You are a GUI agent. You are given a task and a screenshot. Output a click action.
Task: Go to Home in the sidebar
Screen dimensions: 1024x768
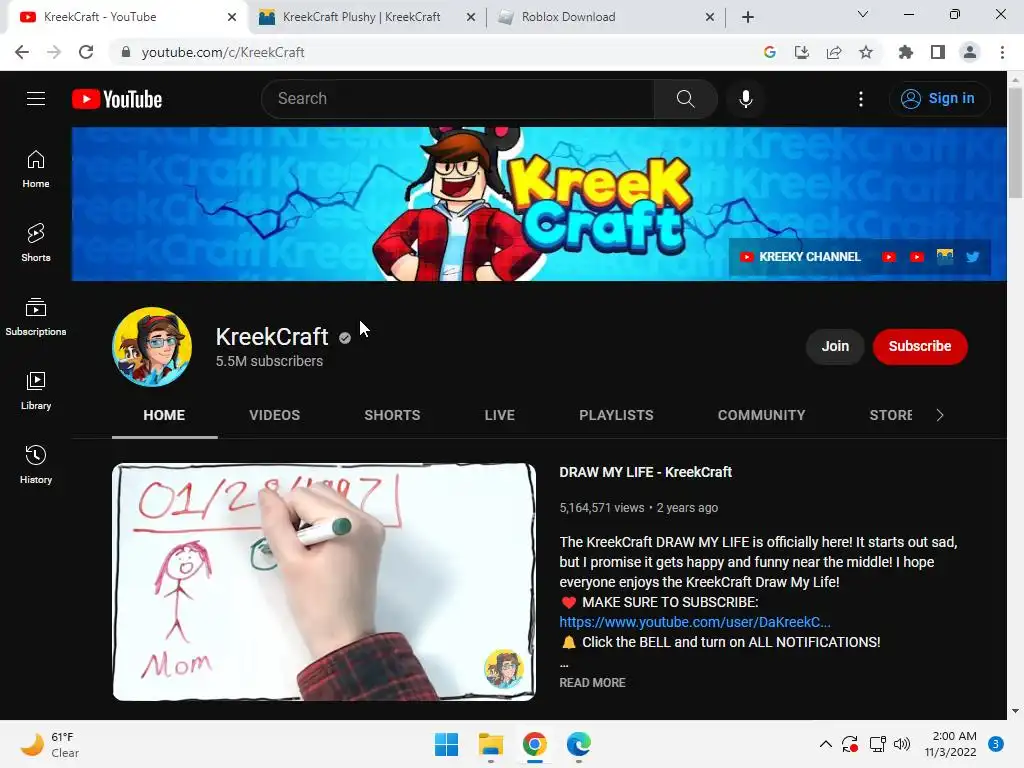(36, 169)
